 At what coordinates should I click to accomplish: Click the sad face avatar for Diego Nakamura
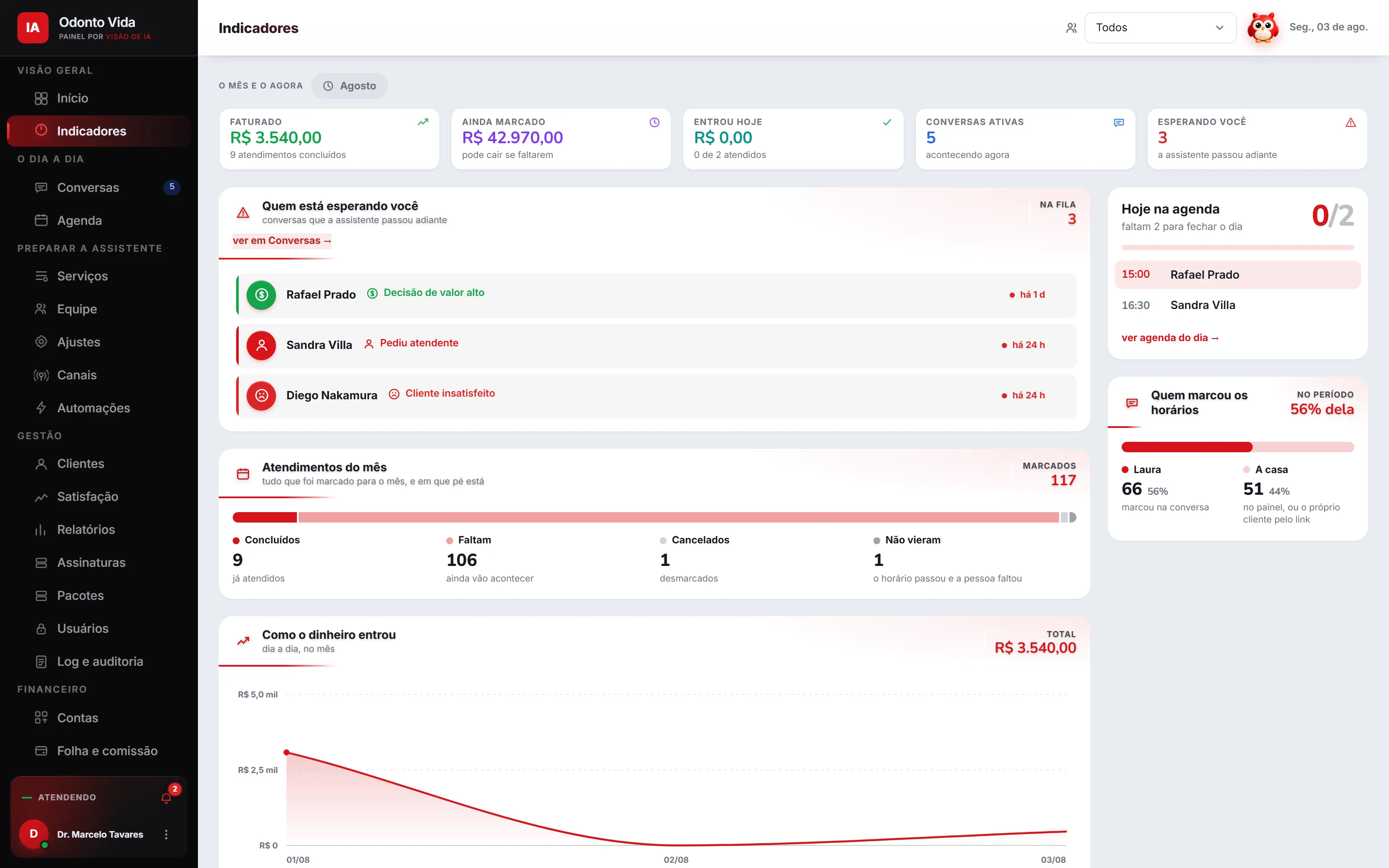click(261, 395)
